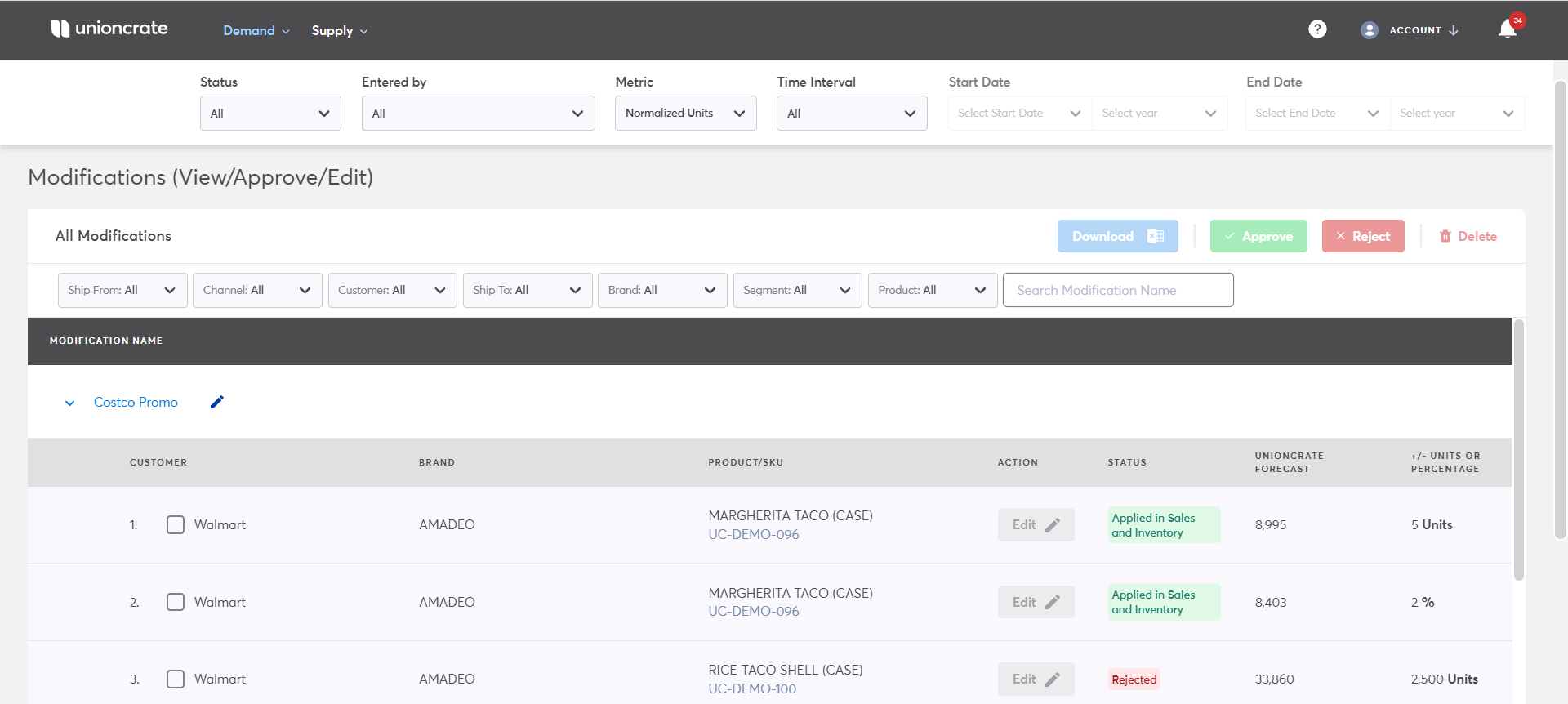
Task: Expand the Metric Normalized Units dropdown
Action: (x=684, y=114)
